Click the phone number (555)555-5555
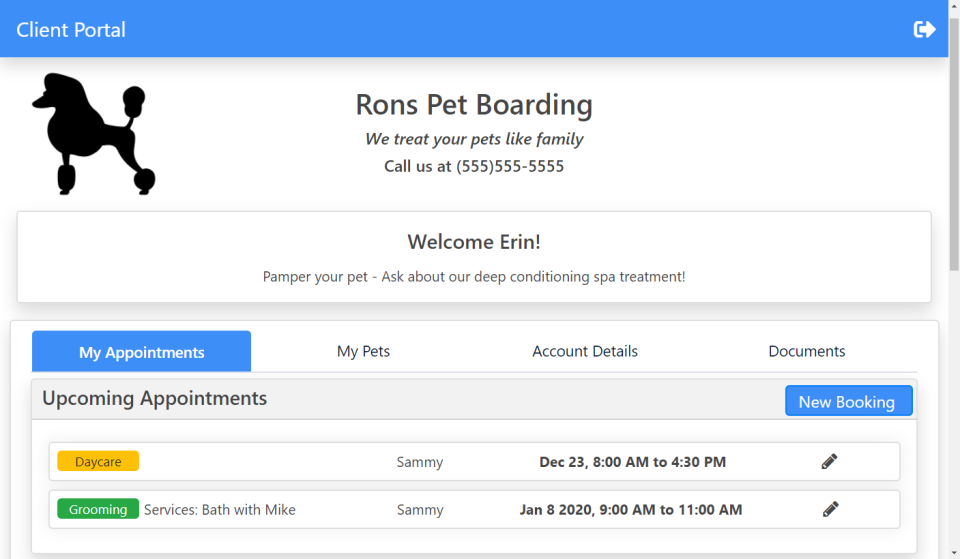The image size is (960, 559). point(510,166)
